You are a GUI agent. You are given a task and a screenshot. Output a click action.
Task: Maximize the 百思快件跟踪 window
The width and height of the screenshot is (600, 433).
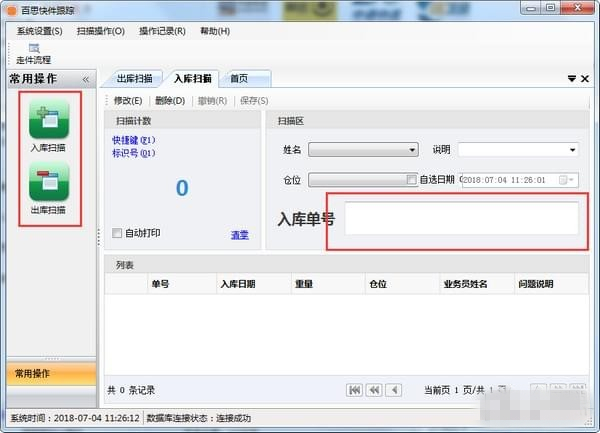click(550, 8)
